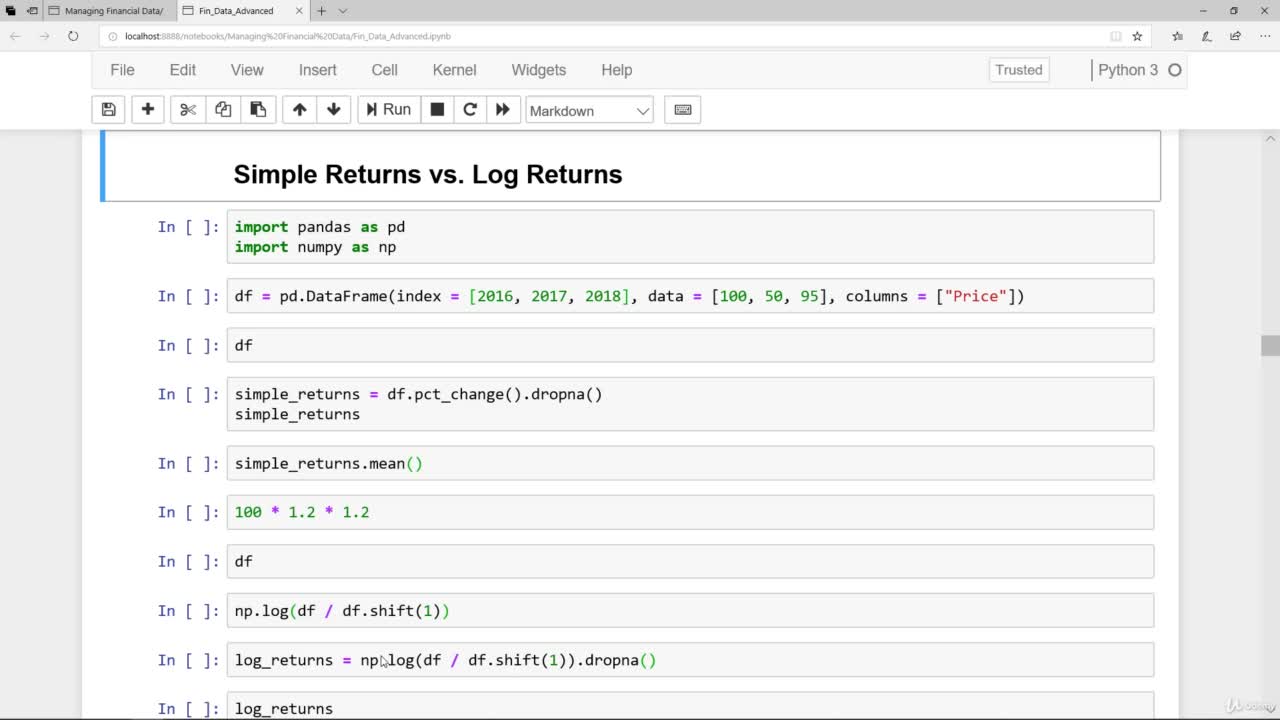Share this page browser icon
Image resolution: width=1280 pixels, height=720 pixels.
click(x=1235, y=36)
